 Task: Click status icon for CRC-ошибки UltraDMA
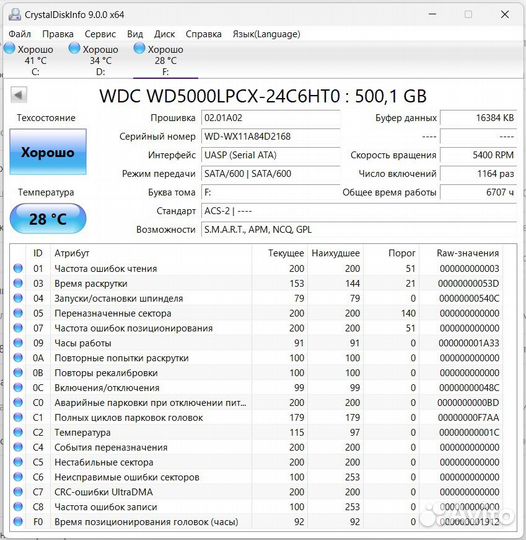coord(18,492)
